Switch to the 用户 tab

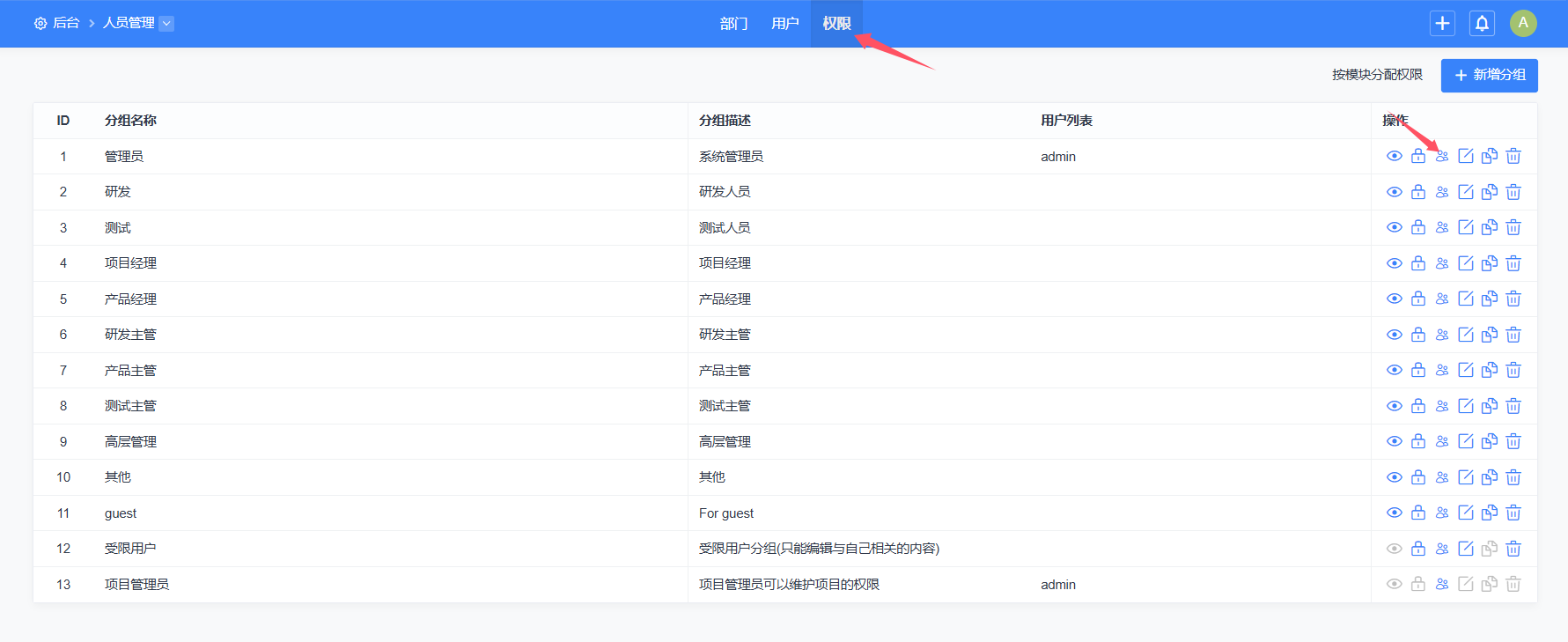pyautogui.click(x=784, y=24)
